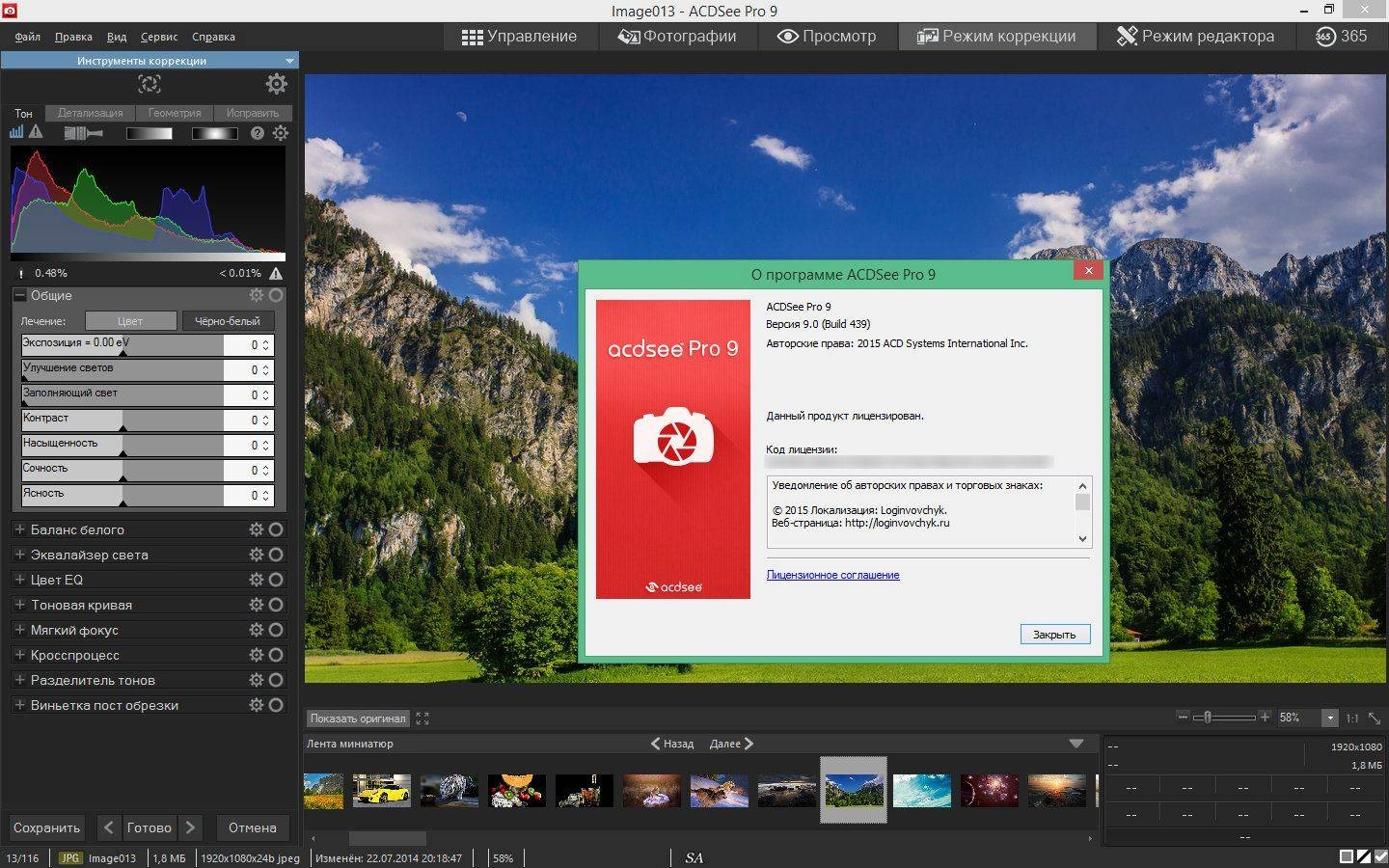1389x868 pixels.
Task: Open the Файл menu
Action: click(x=28, y=37)
